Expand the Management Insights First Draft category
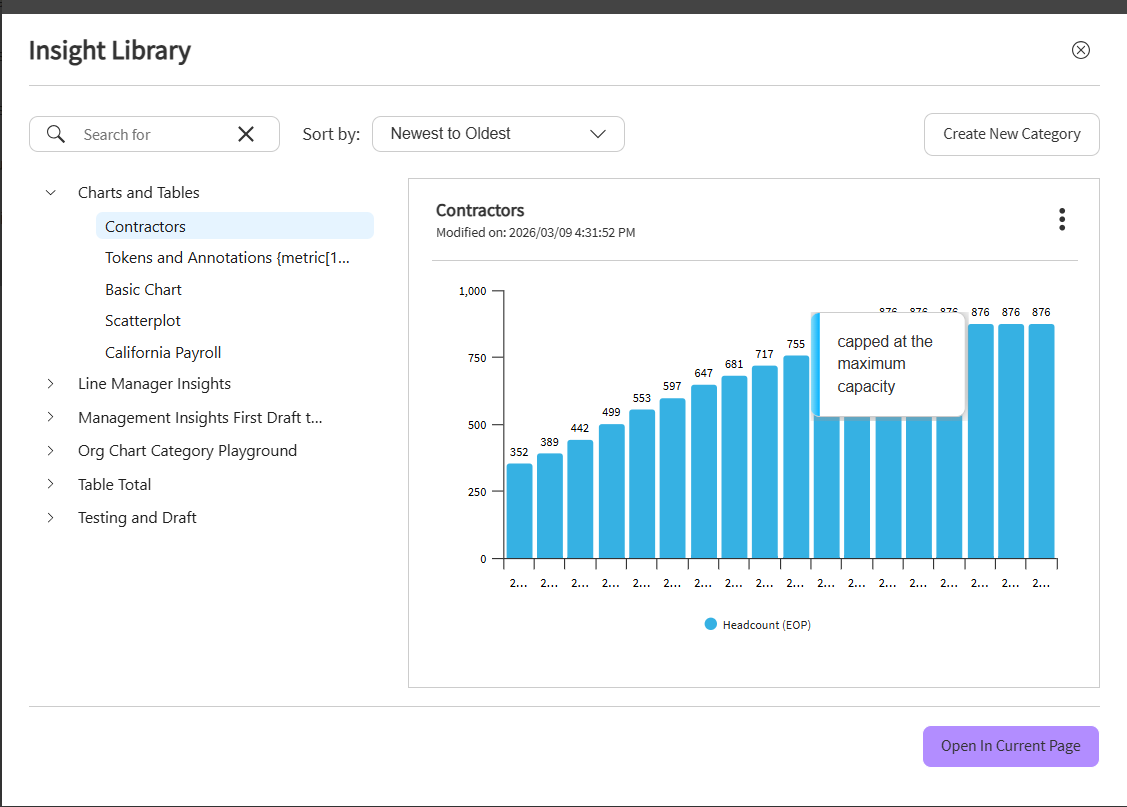Viewport: 1127px width, 807px height. click(x=51, y=418)
